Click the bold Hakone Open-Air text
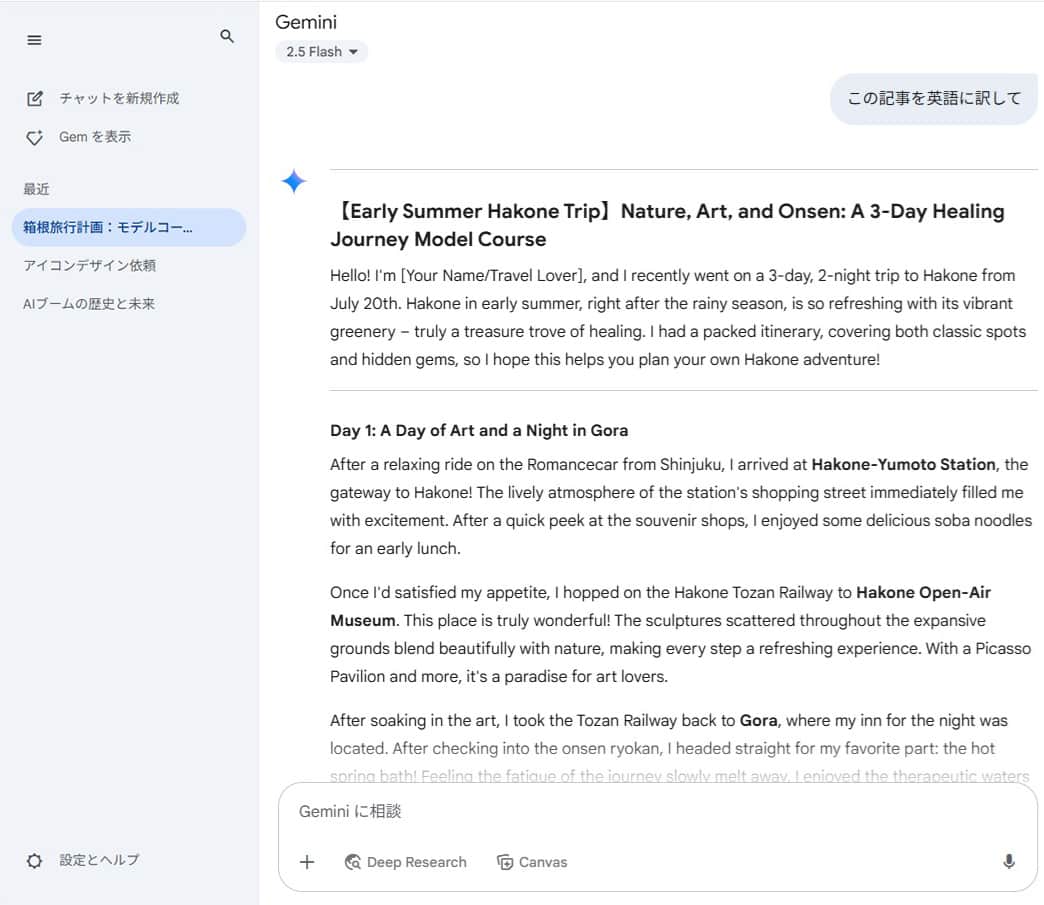 [x=923, y=592]
